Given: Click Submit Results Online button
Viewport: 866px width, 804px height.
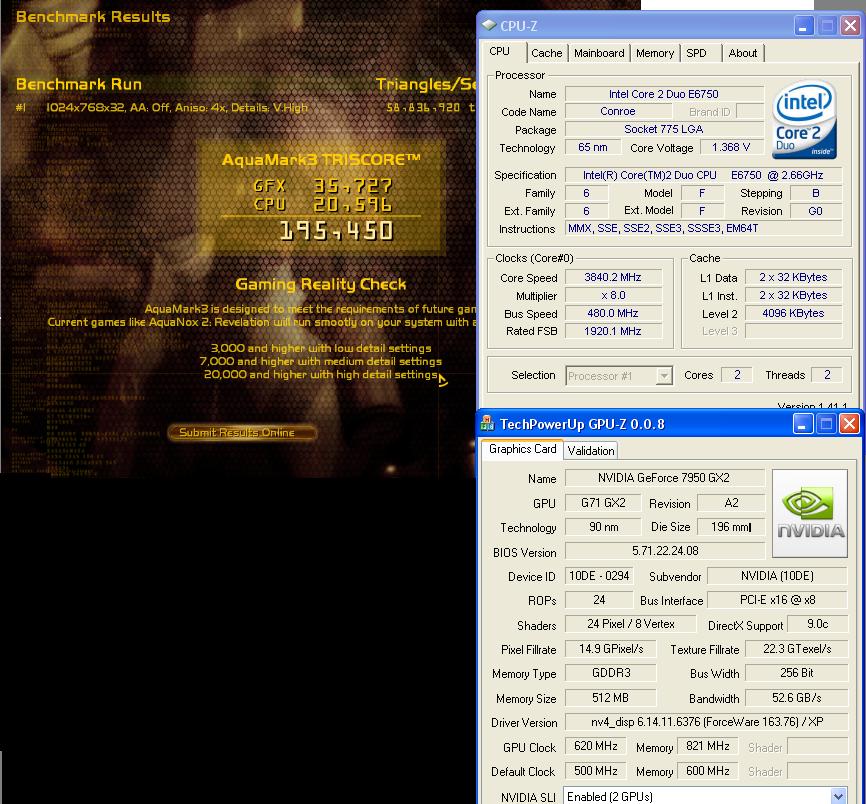Looking at the screenshot, I should 242,432.
